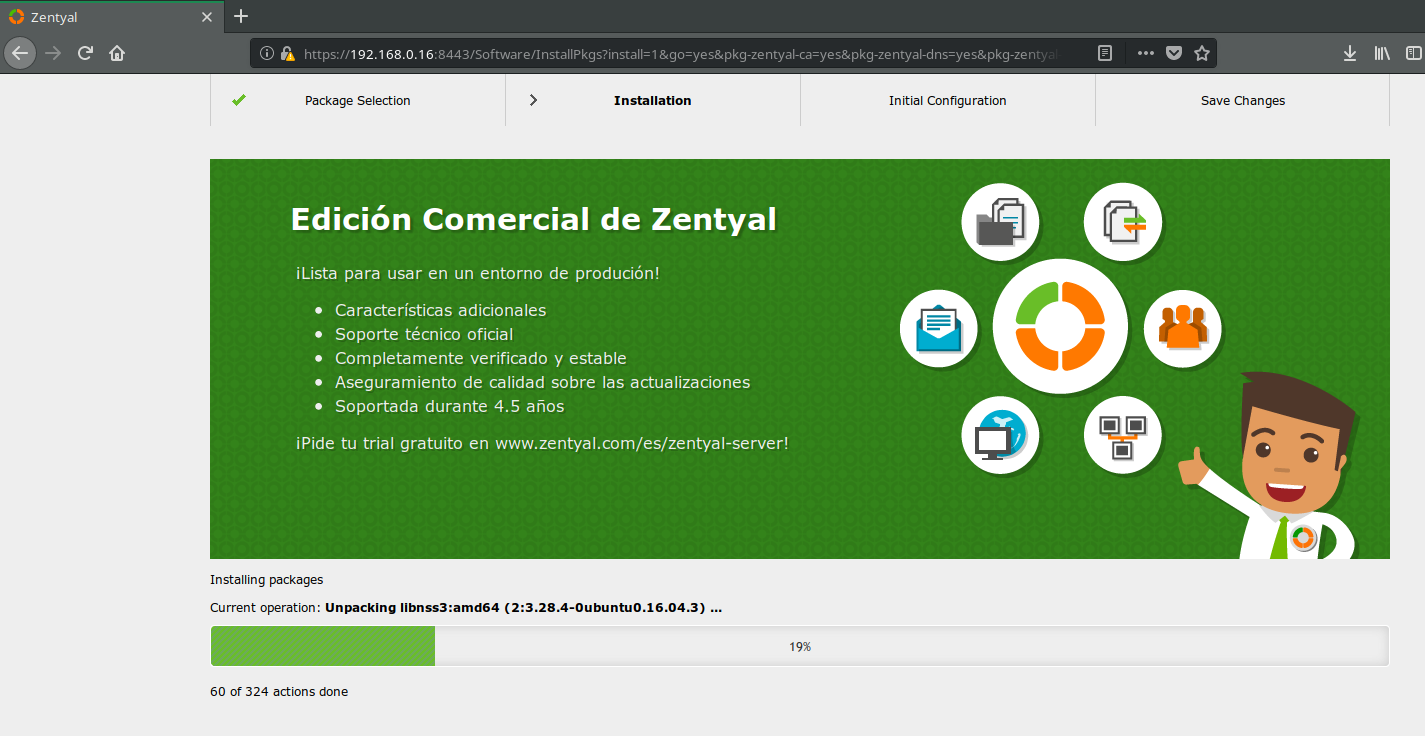Image resolution: width=1425 pixels, height=736 pixels.
Task: Reload the page with refresh icon
Action: click(86, 53)
